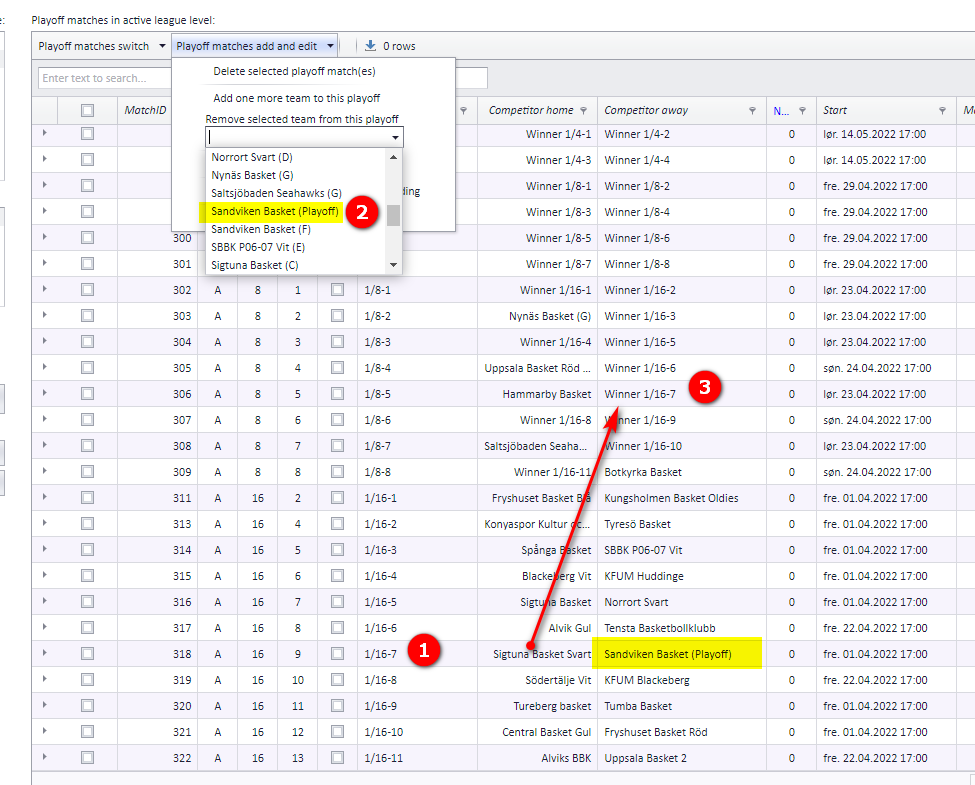Choose Delete selected playoff match(es)
The width and height of the screenshot is (975, 785).
pos(294,71)
